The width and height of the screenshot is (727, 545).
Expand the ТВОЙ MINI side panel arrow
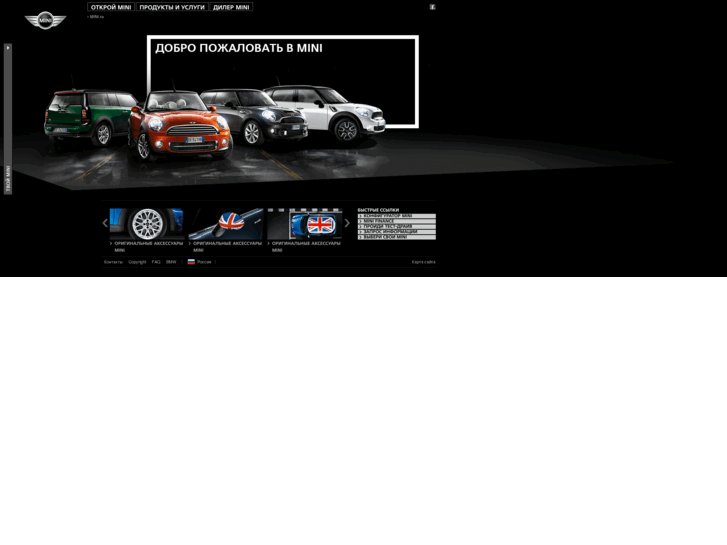(8, 48)
